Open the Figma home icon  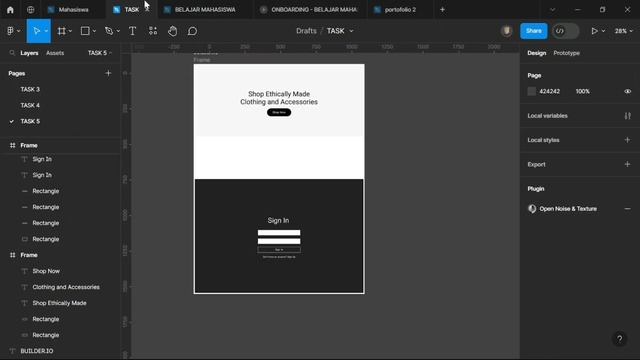(10, 10)
